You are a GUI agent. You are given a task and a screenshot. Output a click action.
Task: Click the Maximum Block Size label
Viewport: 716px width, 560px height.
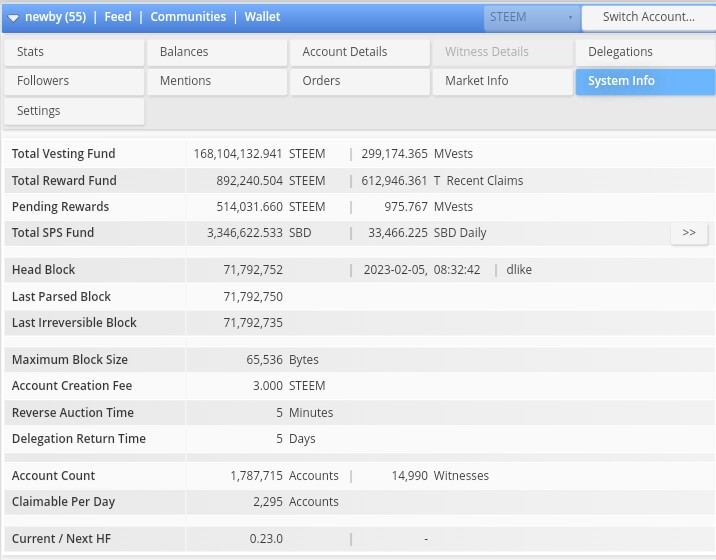point(70,360)
